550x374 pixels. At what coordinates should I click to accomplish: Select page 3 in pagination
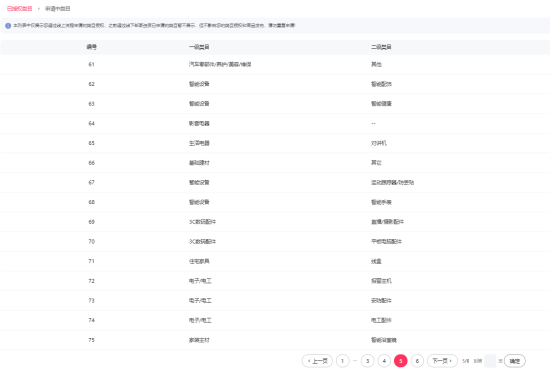coord(368,361)
